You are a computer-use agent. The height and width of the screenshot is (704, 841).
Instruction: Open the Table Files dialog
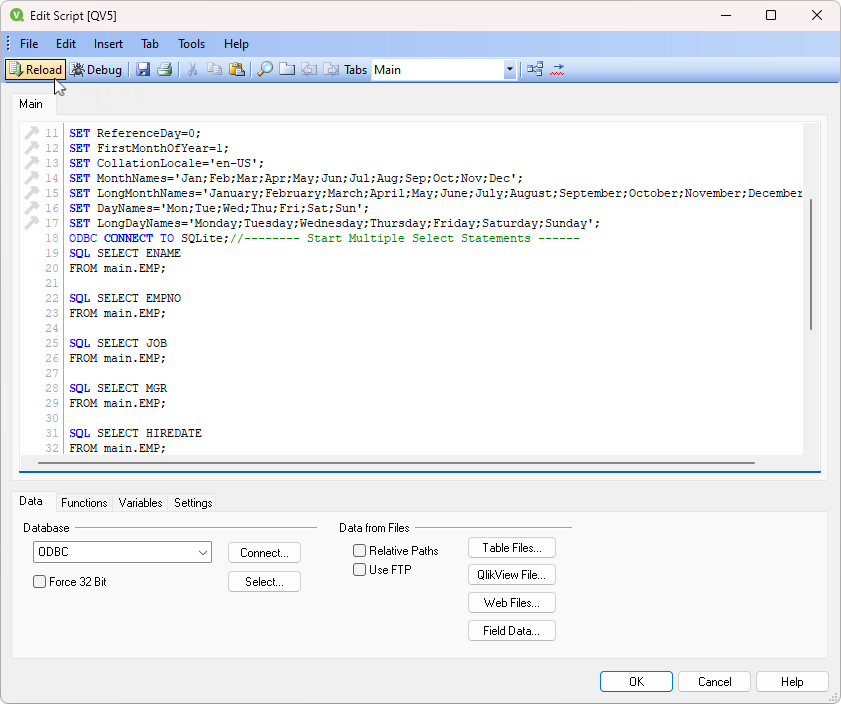click(511, 547)
